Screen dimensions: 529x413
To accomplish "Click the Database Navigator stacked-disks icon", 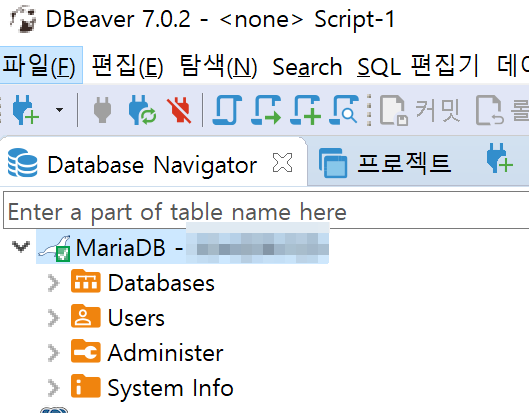I will tap(22, 163).
